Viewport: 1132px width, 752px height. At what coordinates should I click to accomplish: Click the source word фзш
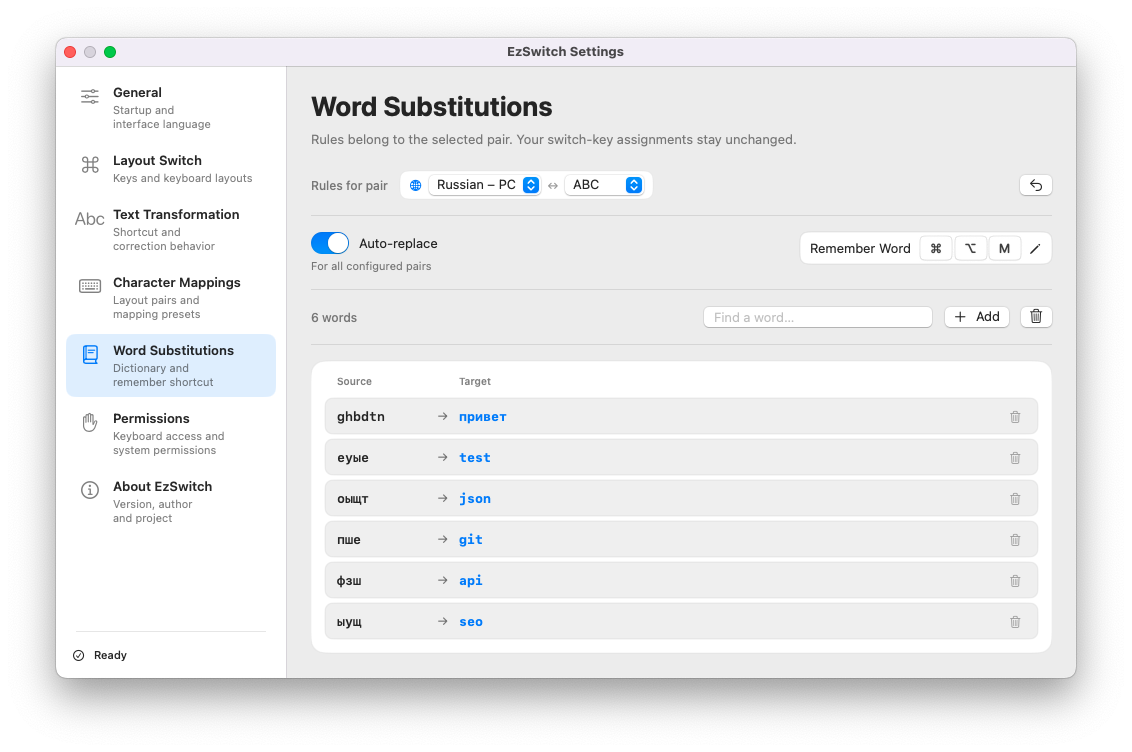[349, 581]
